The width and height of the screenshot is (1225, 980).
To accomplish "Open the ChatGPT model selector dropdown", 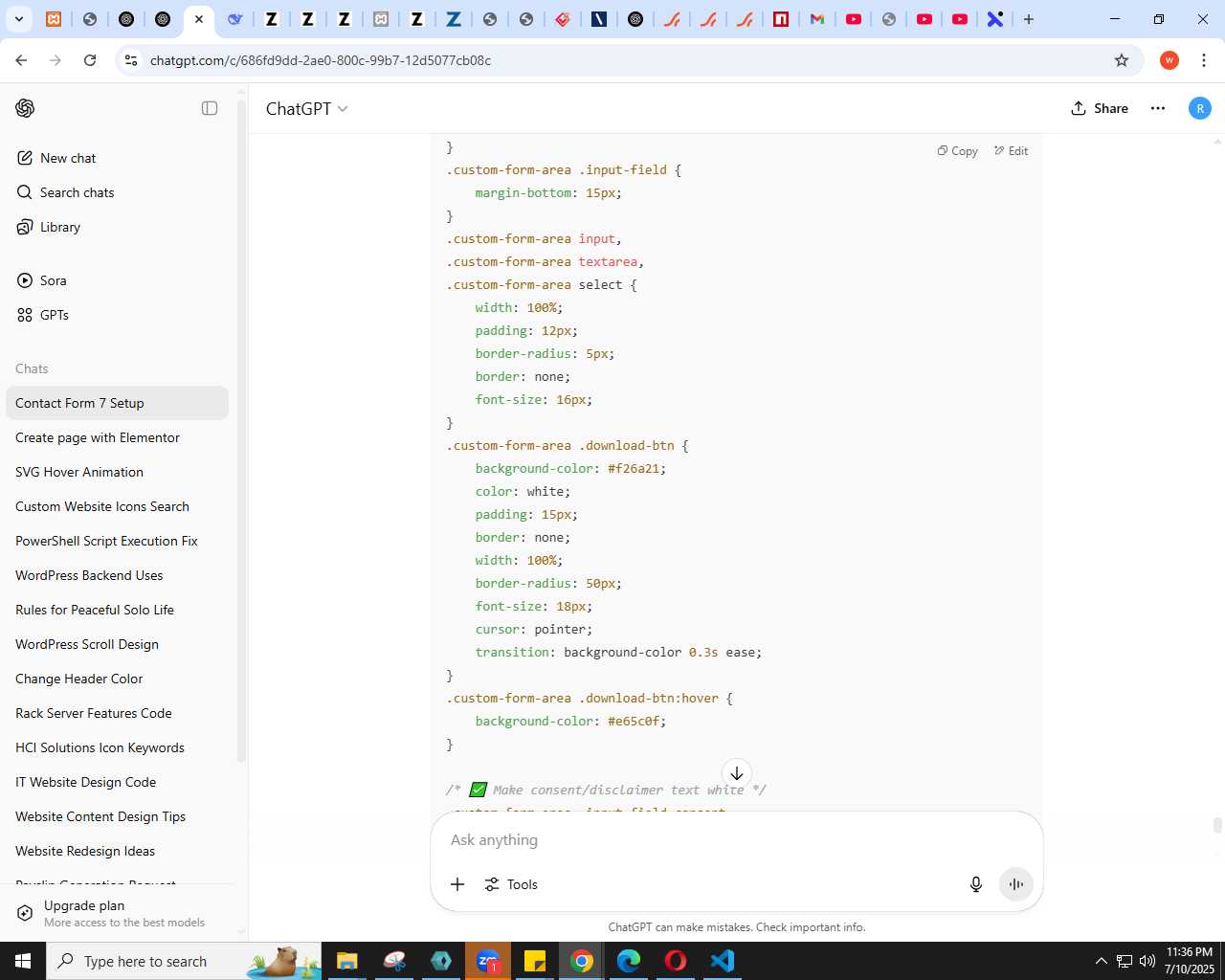I will tap(306, 108).
